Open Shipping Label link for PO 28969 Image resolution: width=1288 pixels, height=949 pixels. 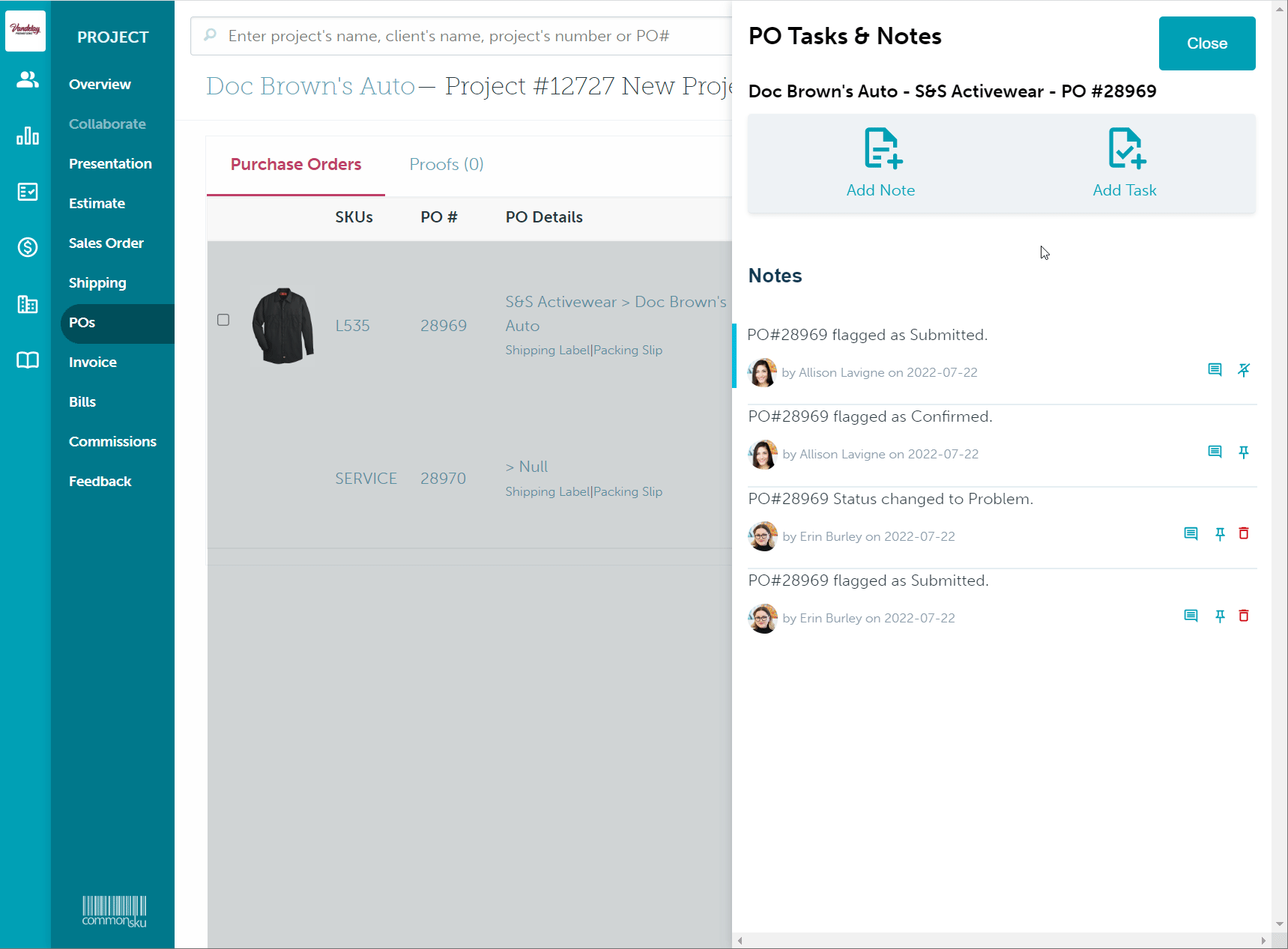coord(547,350)
